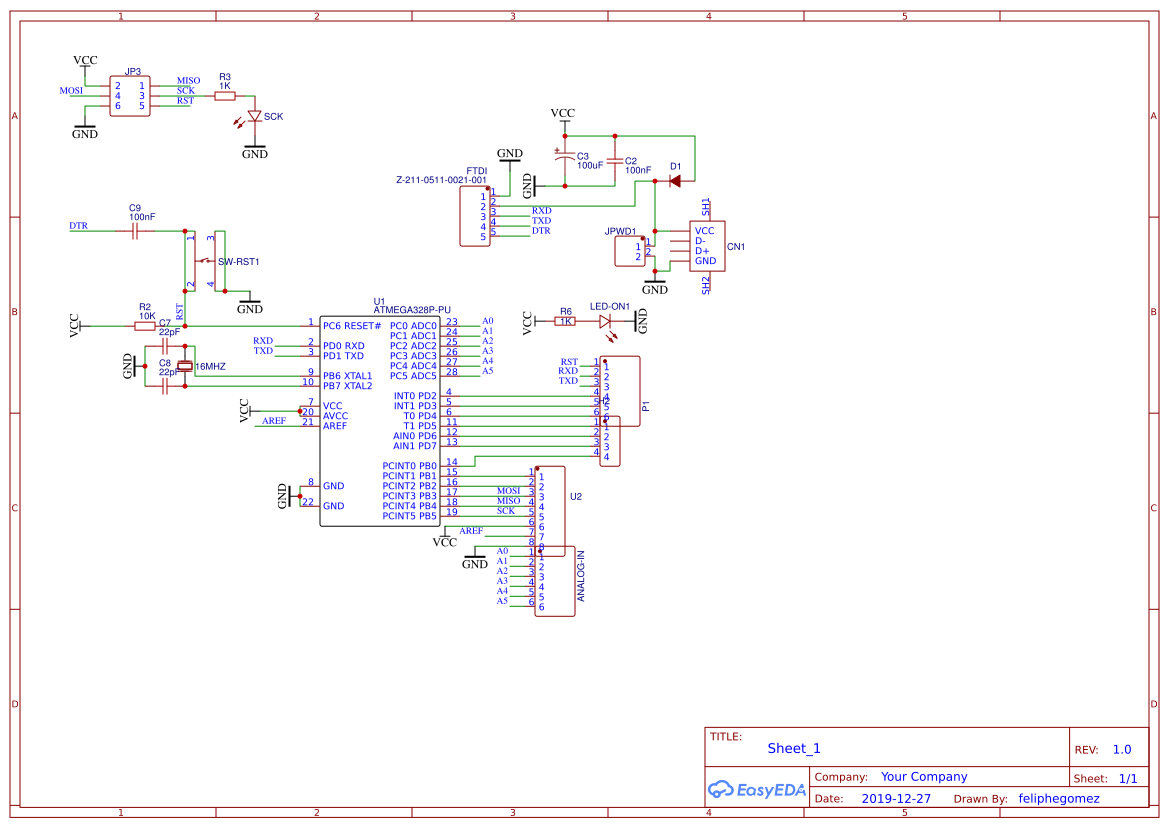Viewport: 1169px width, 828px height.
Task: Click the date 2019-12-27 field
Action: (x=896, y=798)
